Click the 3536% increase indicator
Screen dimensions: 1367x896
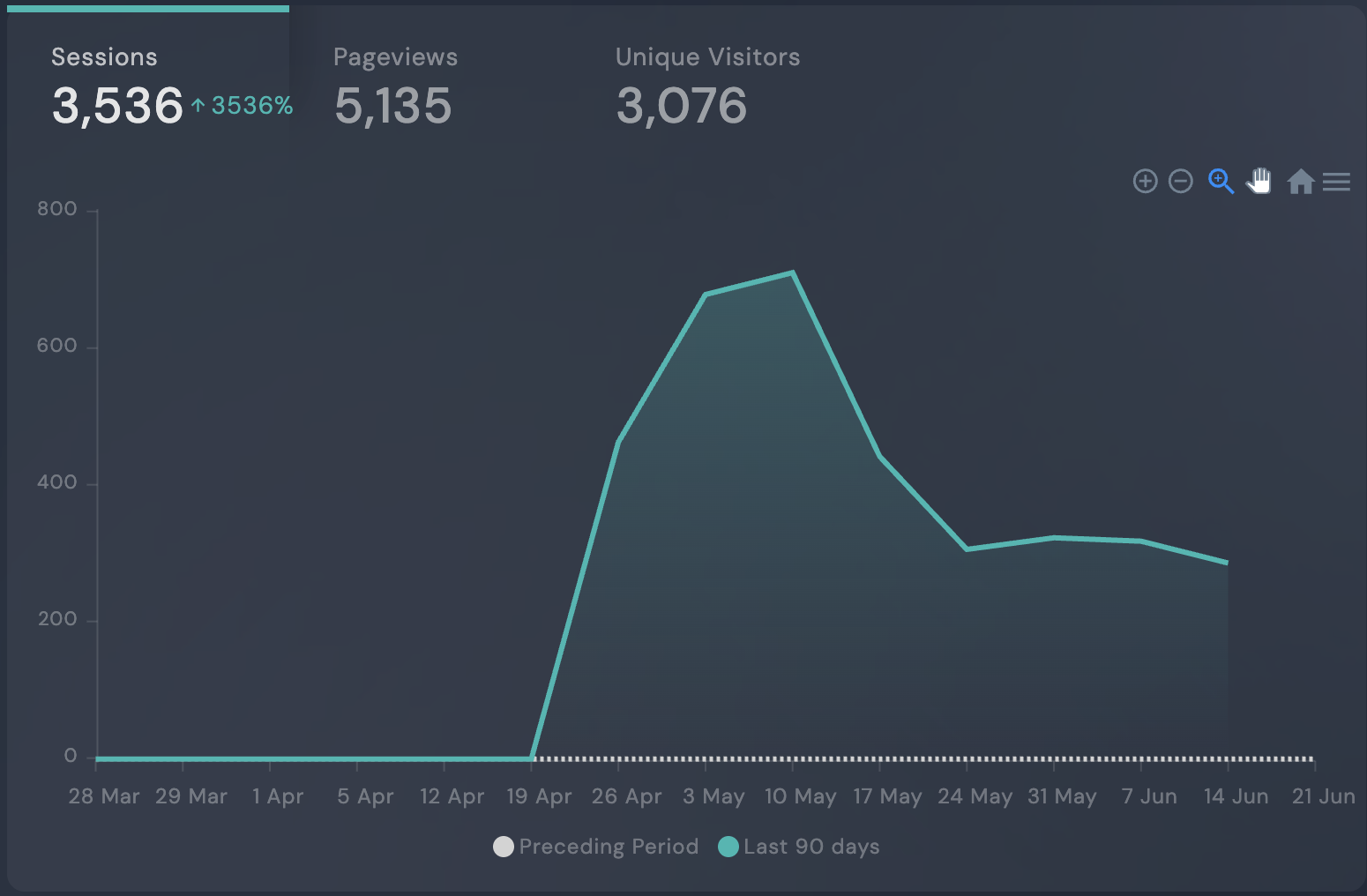(243, 106)
